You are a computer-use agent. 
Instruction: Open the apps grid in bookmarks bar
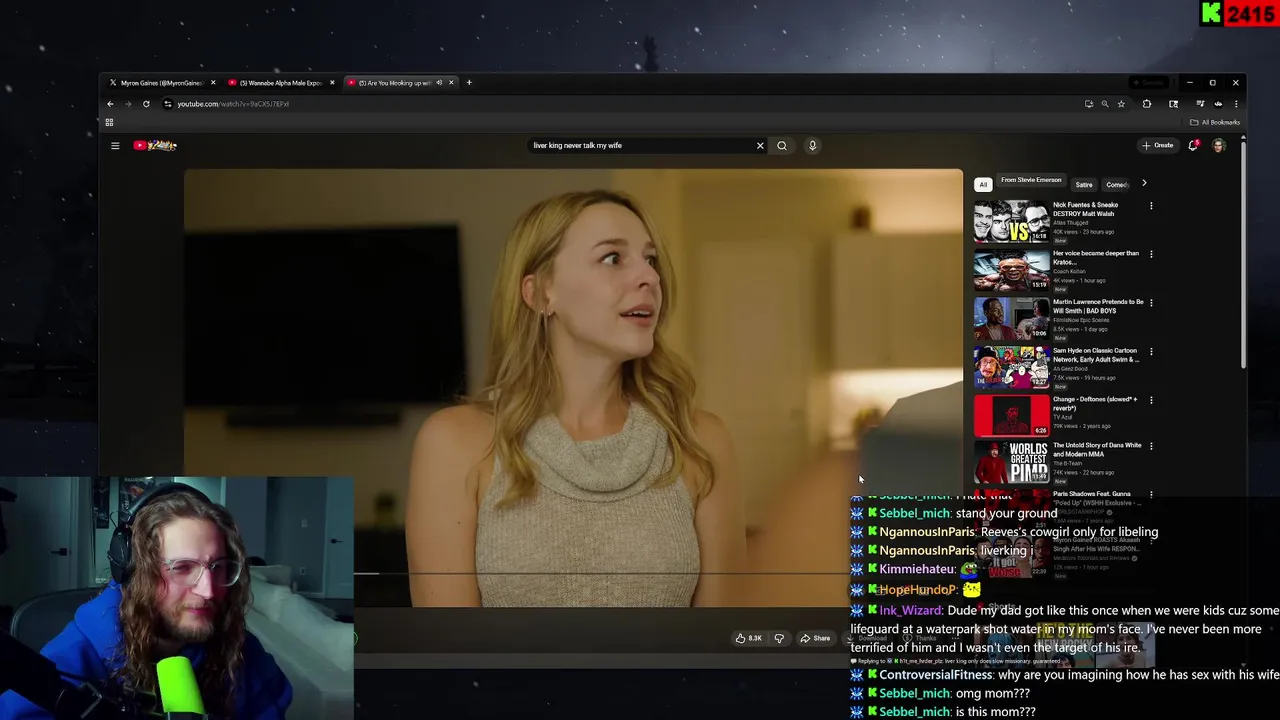click(x=109, y=122)
